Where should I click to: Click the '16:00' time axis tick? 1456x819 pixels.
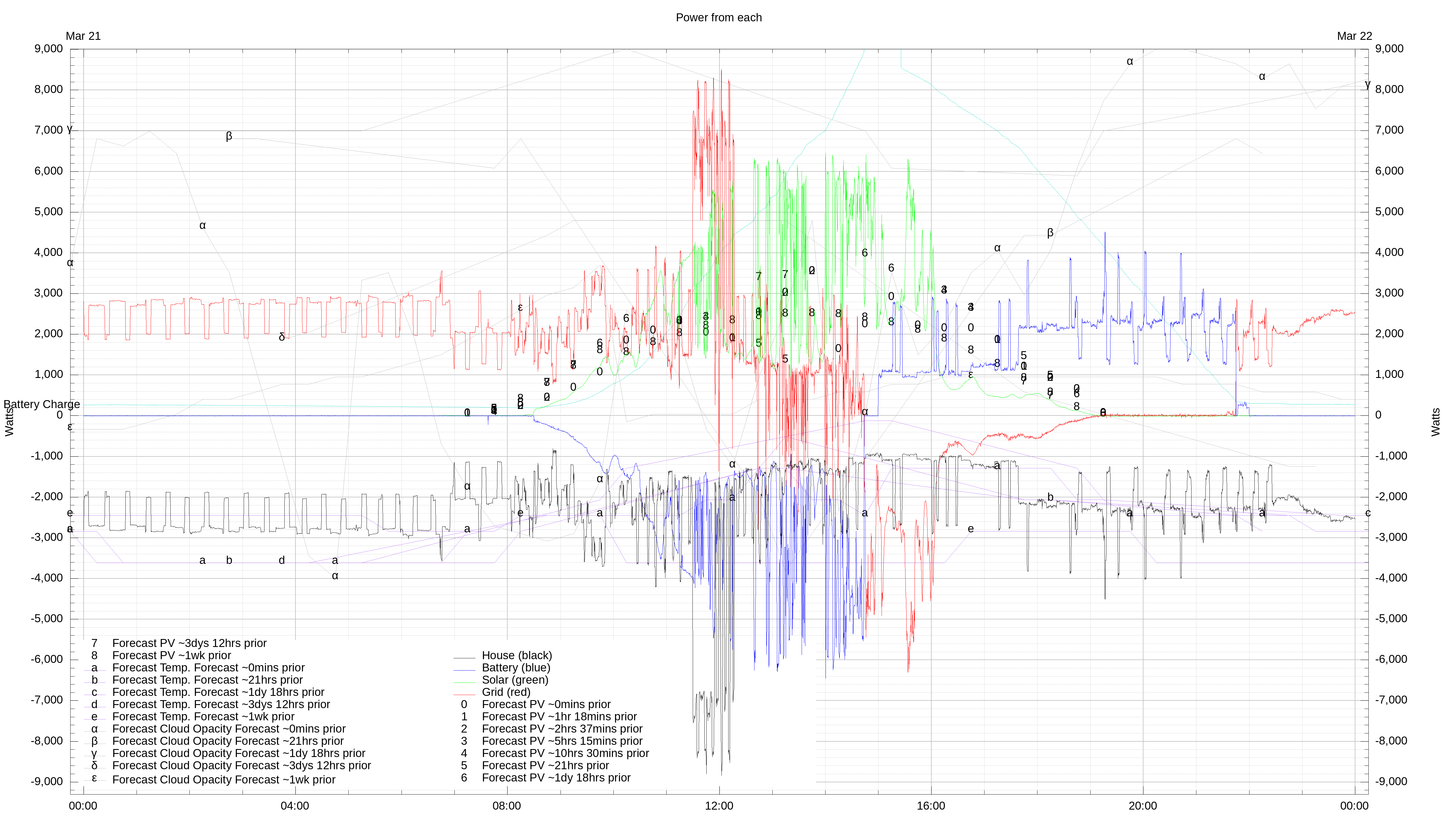[931, 806]
